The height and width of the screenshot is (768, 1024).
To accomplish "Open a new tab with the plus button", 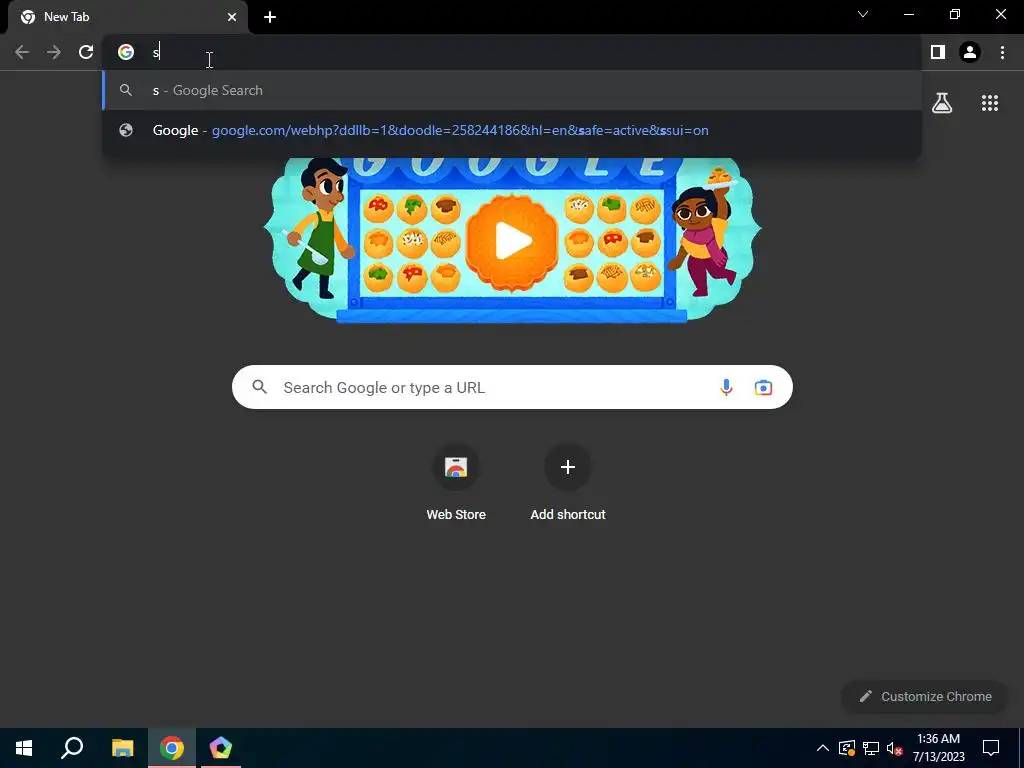I will 270,17.
